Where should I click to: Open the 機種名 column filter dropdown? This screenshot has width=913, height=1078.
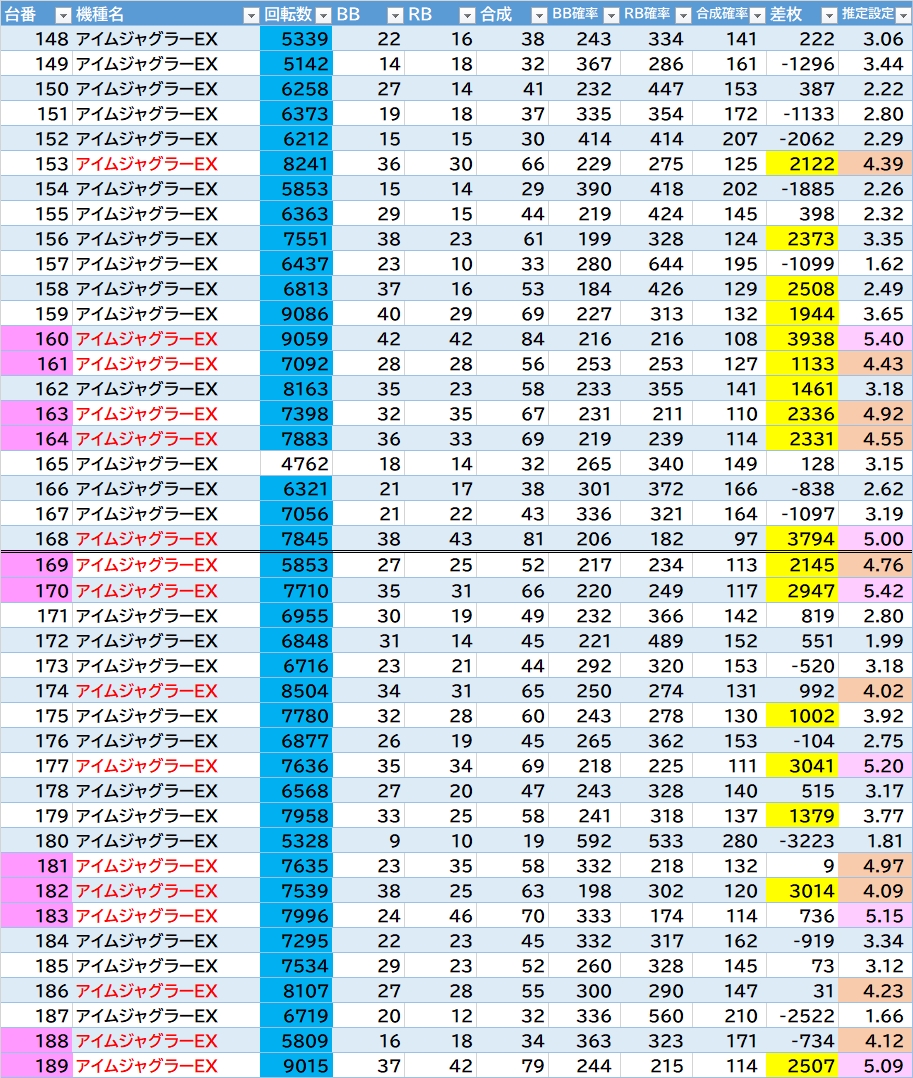252,14
